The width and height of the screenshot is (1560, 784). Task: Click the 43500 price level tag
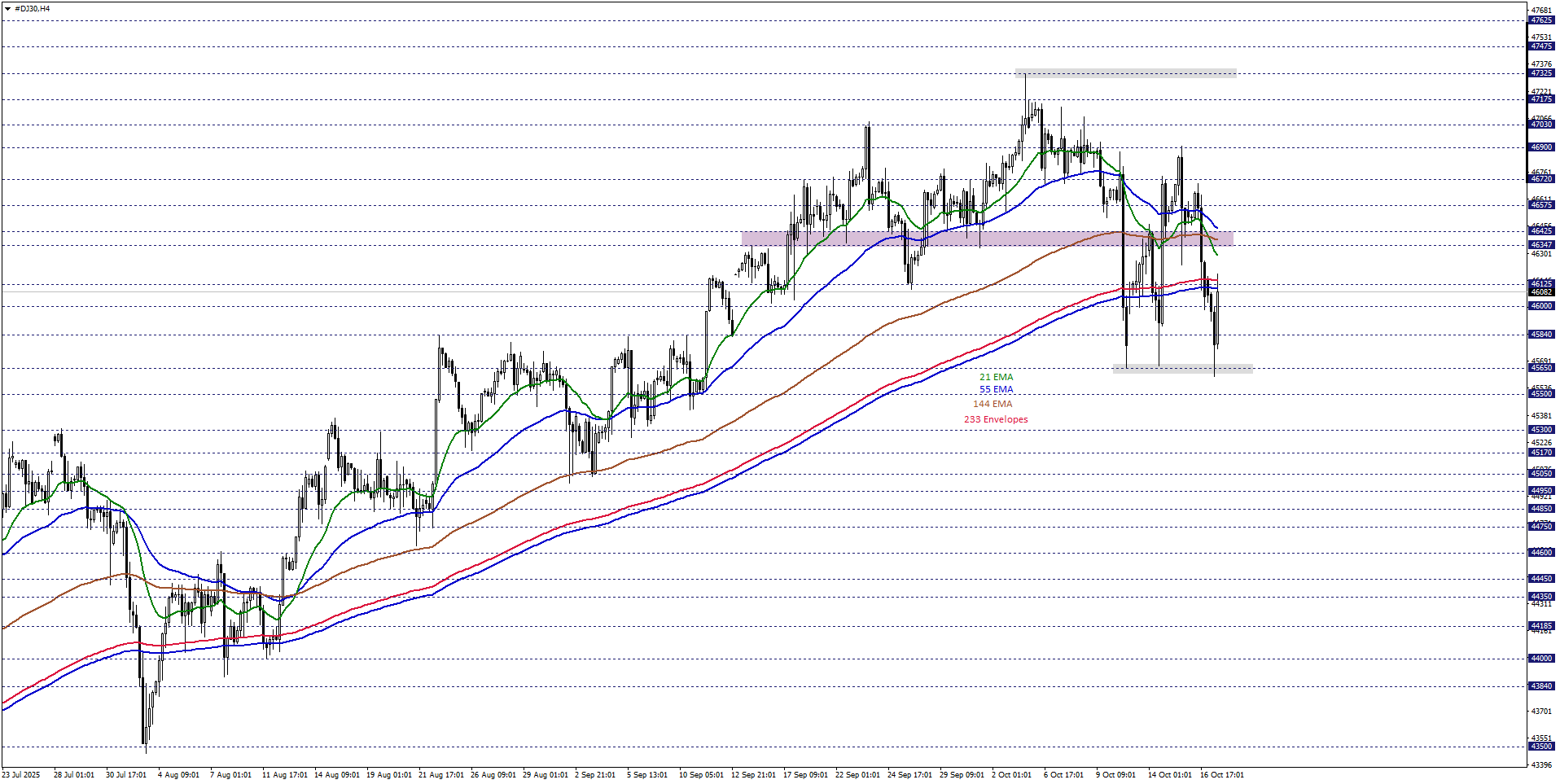pos(1541,747)
